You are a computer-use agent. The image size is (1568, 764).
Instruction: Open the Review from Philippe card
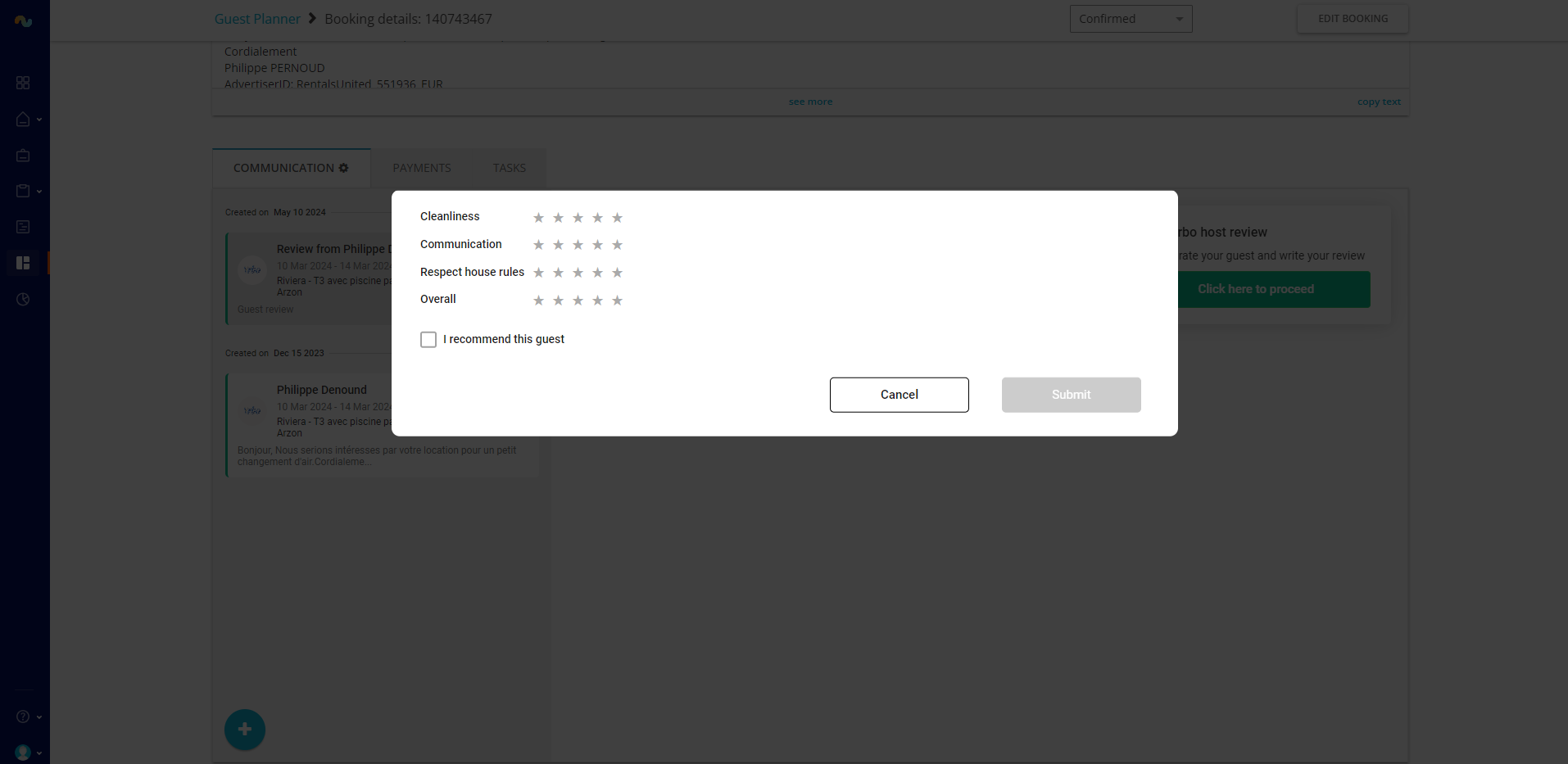coord(310,278)
